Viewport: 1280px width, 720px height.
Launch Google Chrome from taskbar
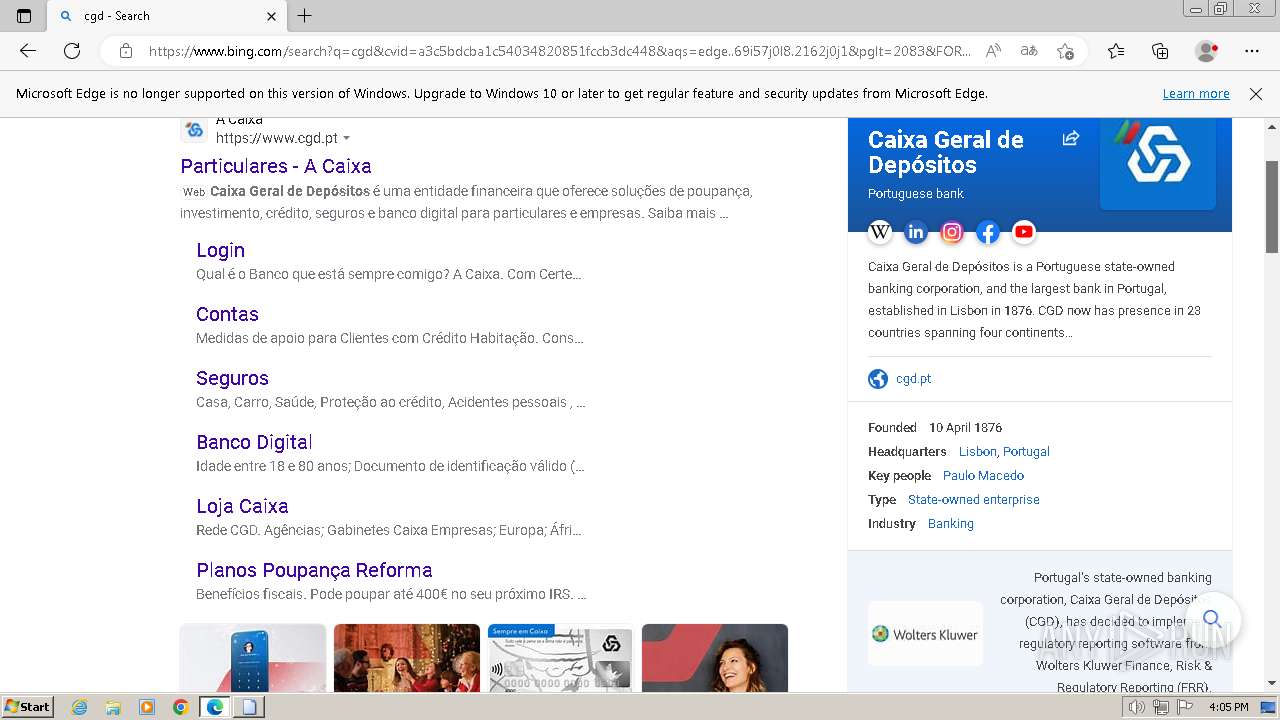(180, 707)
